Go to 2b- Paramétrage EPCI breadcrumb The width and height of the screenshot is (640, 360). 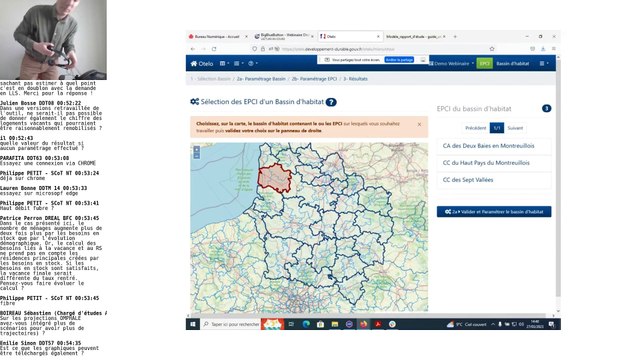pyautogui.click(x=314, y=79)
